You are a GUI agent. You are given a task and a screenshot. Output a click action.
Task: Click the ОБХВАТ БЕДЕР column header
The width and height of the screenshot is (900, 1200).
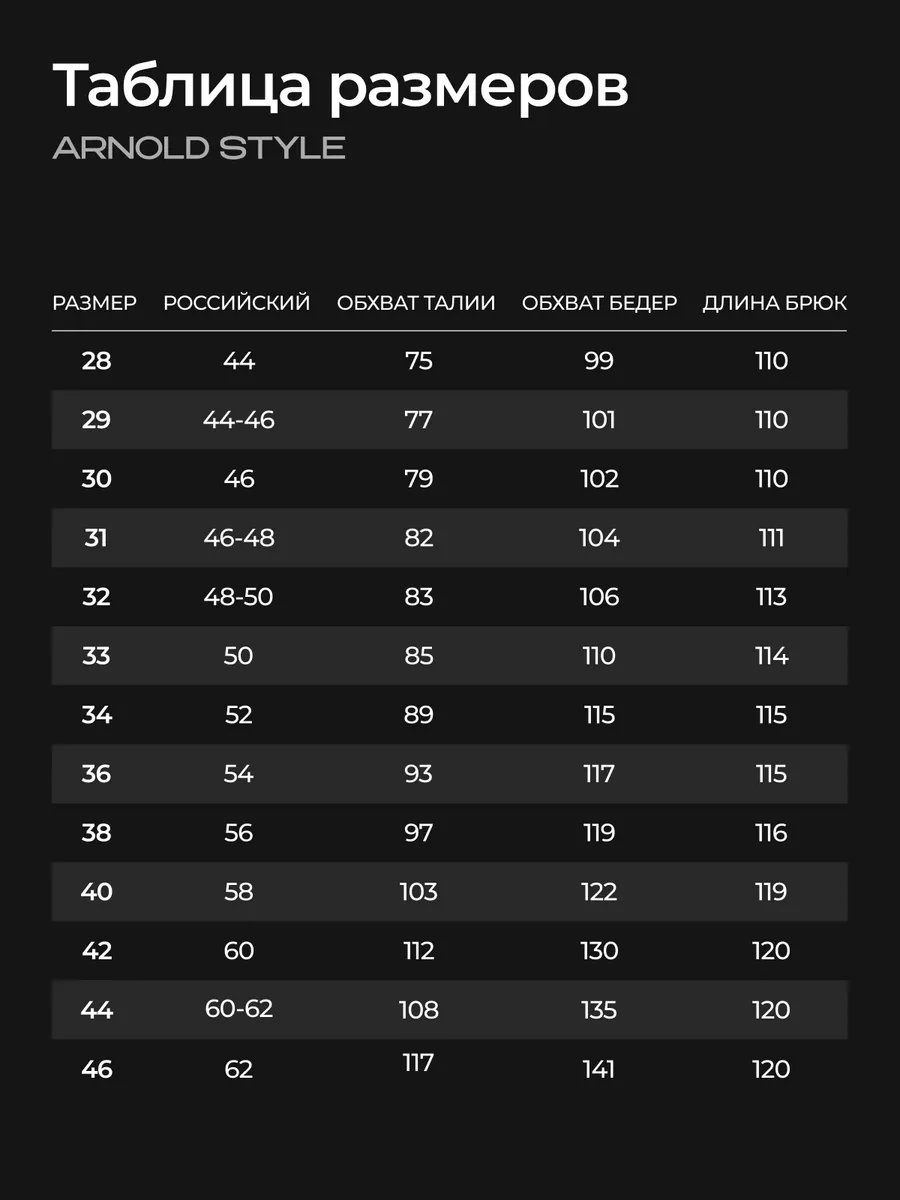pyautogui.click(x=599, y=303)
